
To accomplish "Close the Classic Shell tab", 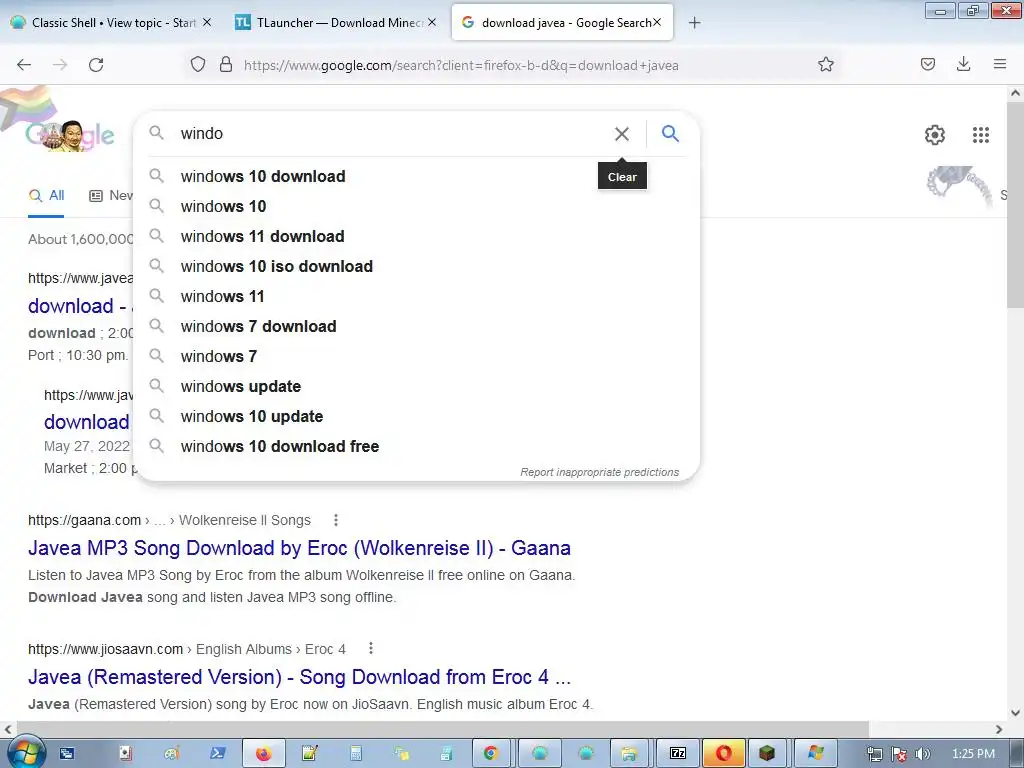I will tap(207, 22).
